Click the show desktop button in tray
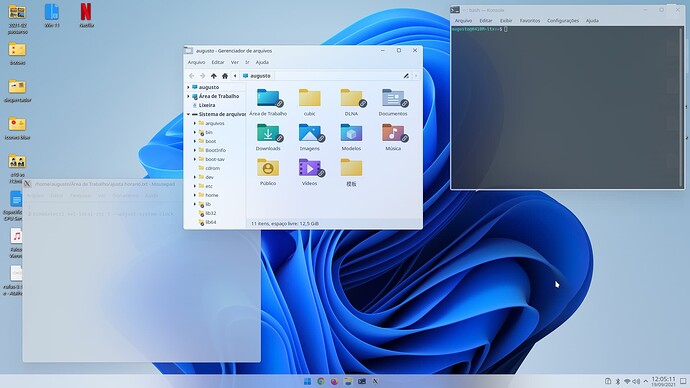Viewport: 690px width, 388px height. 683,381
